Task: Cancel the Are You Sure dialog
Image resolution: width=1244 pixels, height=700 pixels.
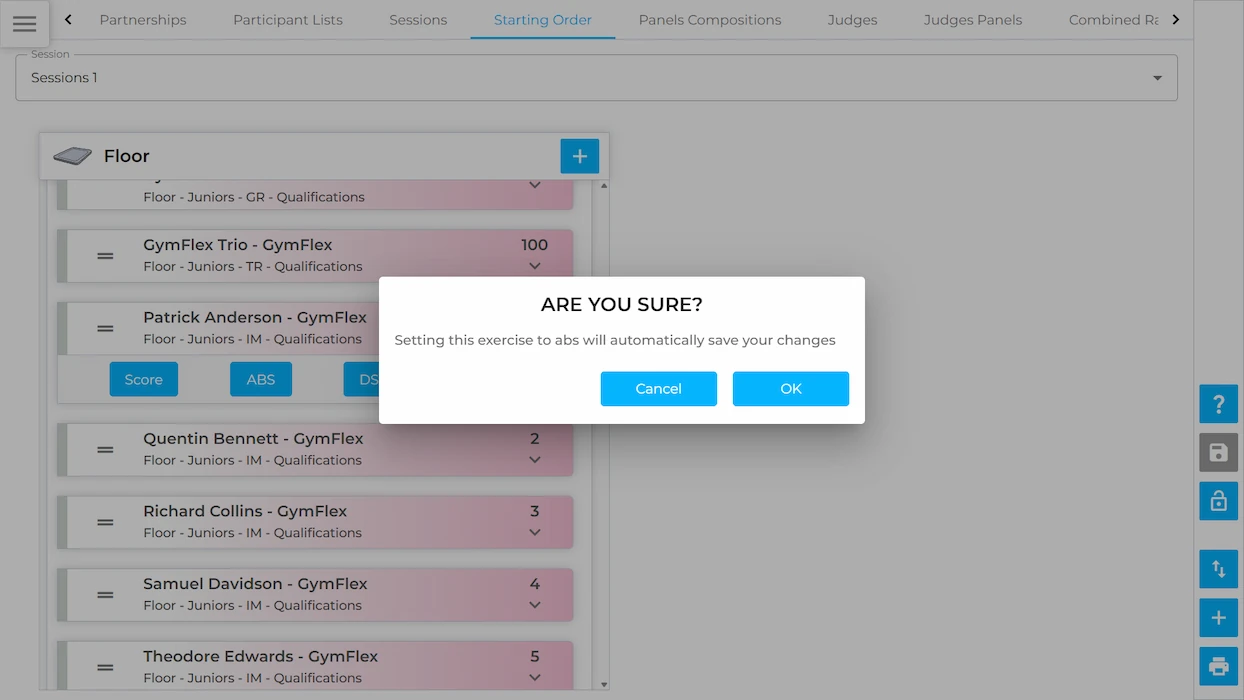Action: [659, 389]
